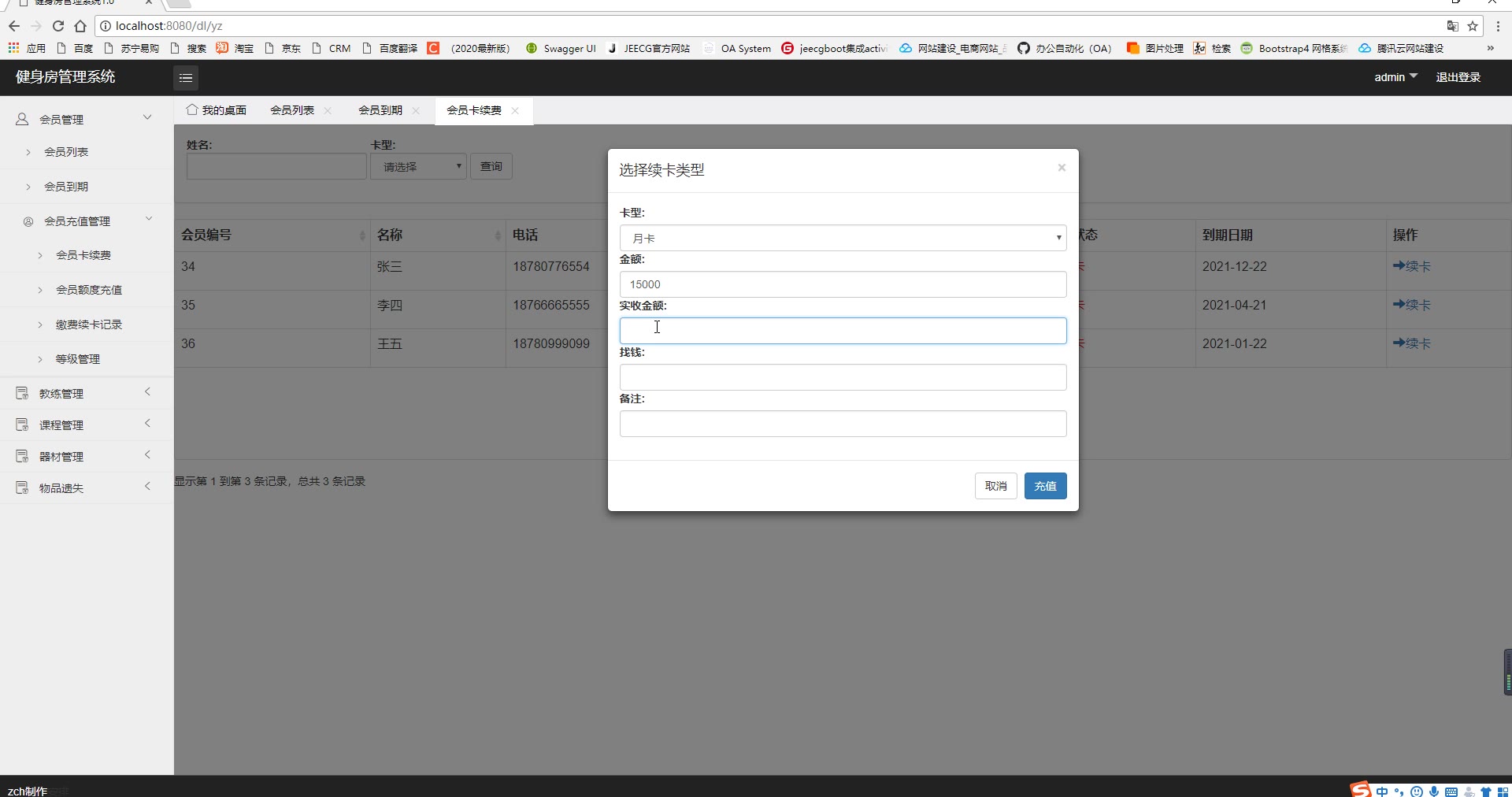
Task: Click the 充值 button
Action: (x=1045, y=486)
